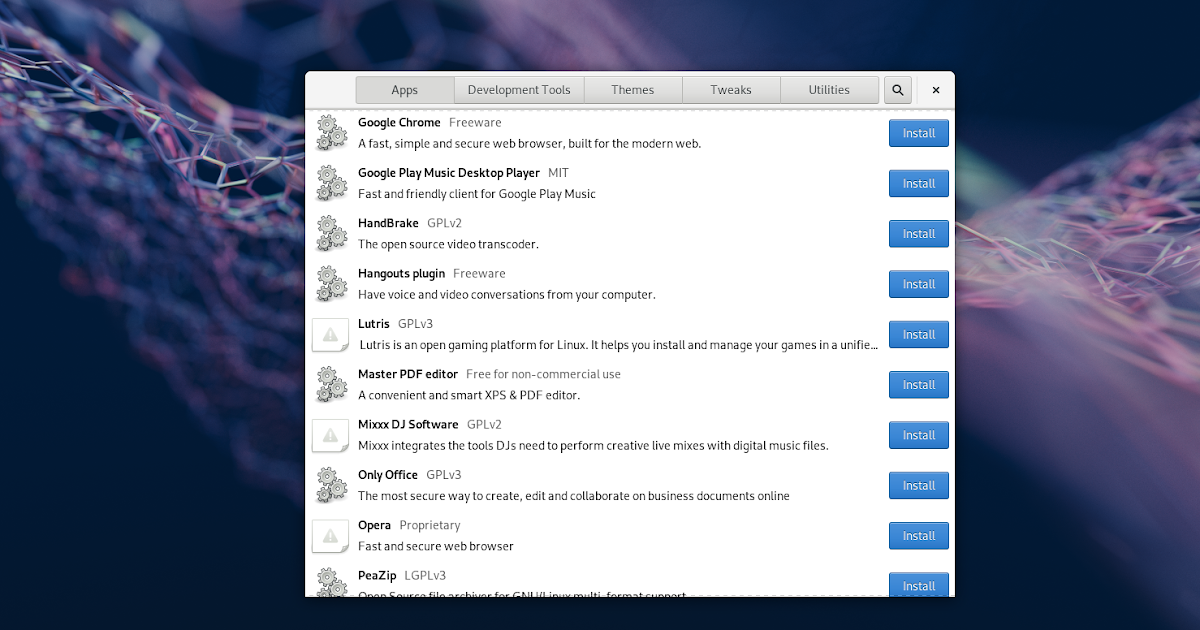The image size is (1200, 630).
Task: Click the Only Office application icon
Action: pyautogui.click(x=331, y=485)
